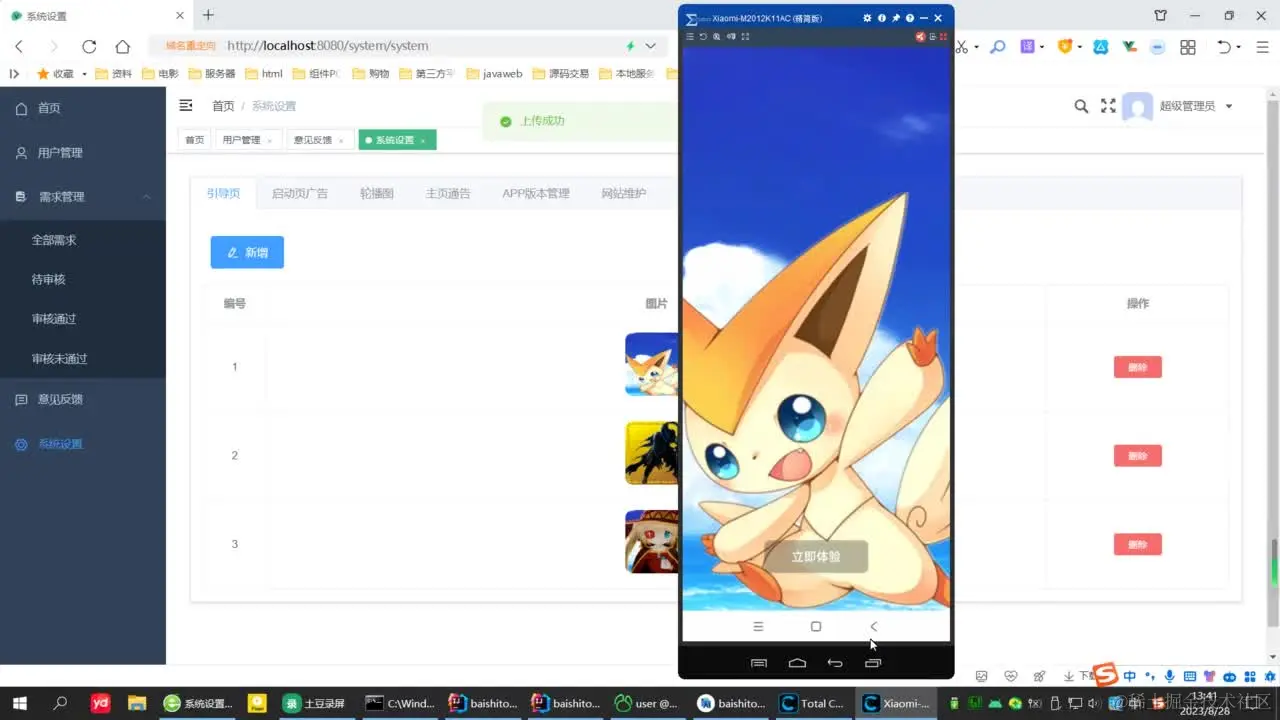
Task: Open the html bookmark folder
Action: pyautogui.click(x=263, y=73)
